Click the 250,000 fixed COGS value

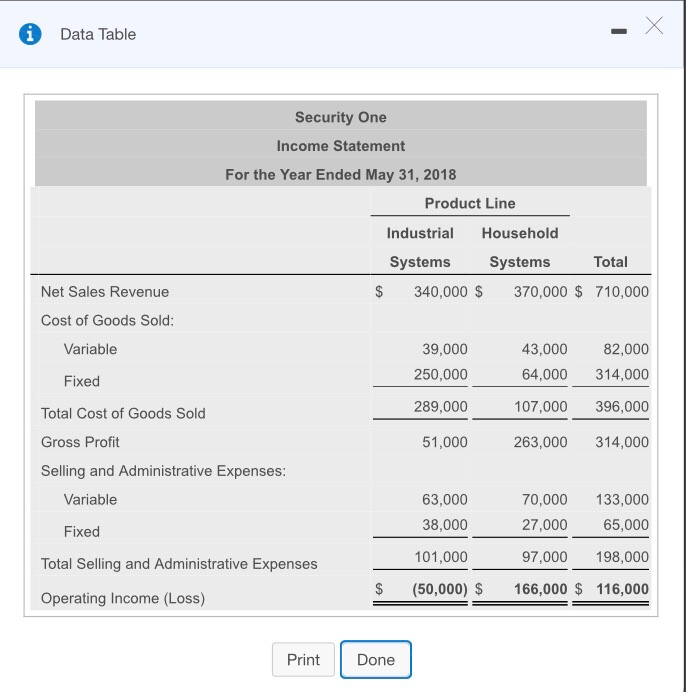[x=441, y=374]
